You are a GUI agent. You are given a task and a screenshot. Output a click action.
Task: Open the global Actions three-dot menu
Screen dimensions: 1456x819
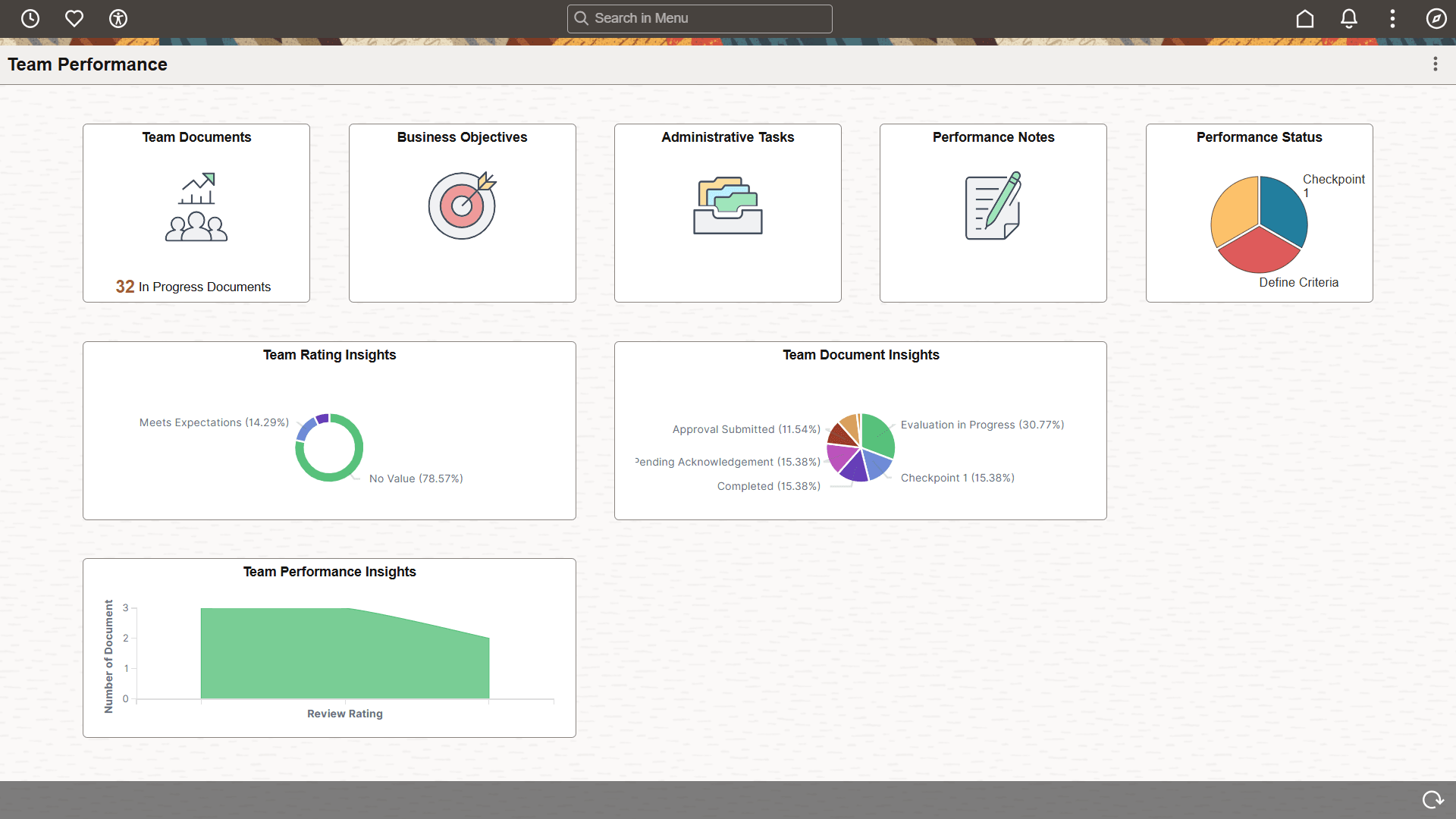pyautogui.click(x=1392, y=18)
